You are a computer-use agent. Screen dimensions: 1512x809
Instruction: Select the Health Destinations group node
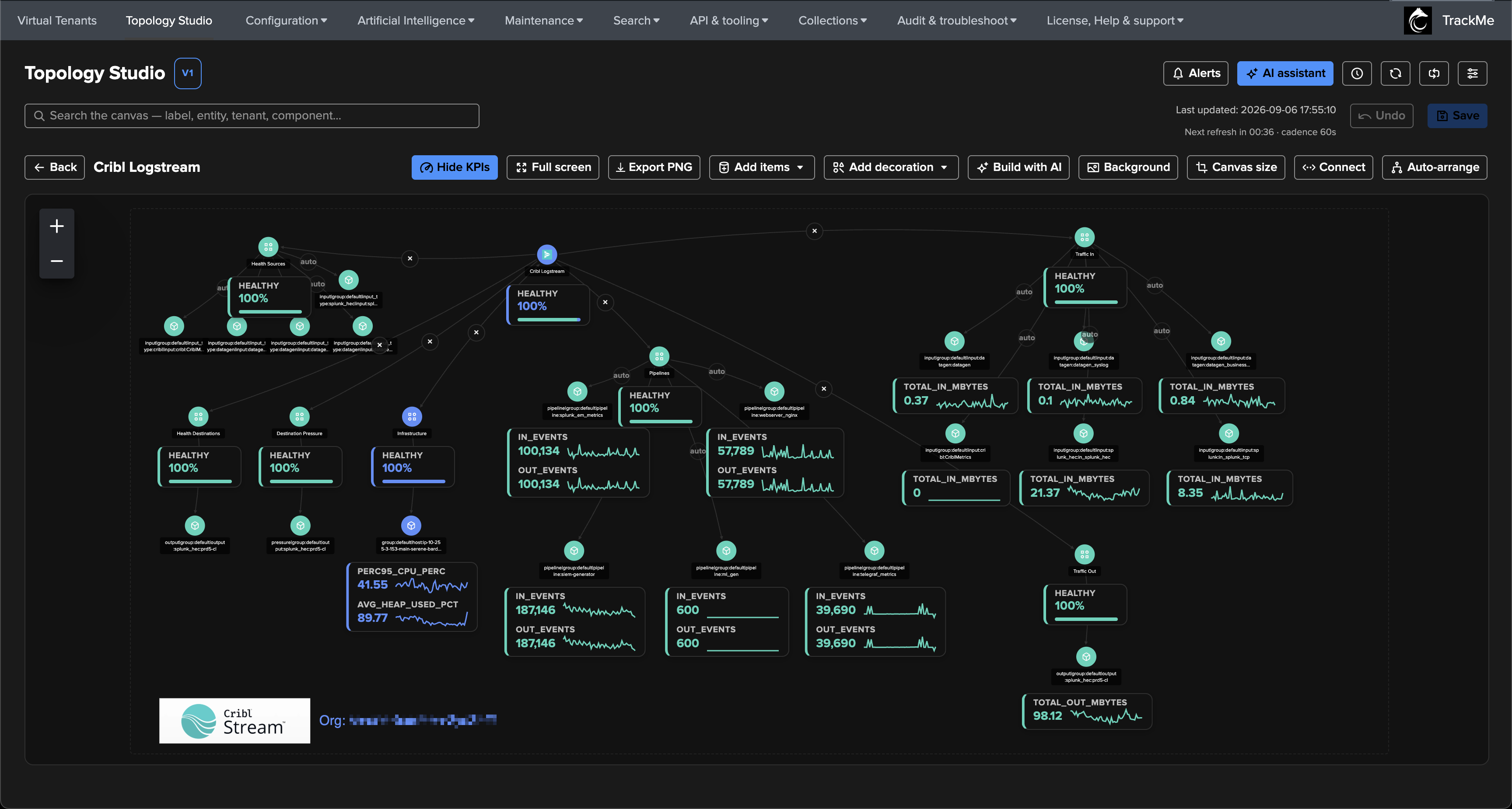(x=198, y=417)
